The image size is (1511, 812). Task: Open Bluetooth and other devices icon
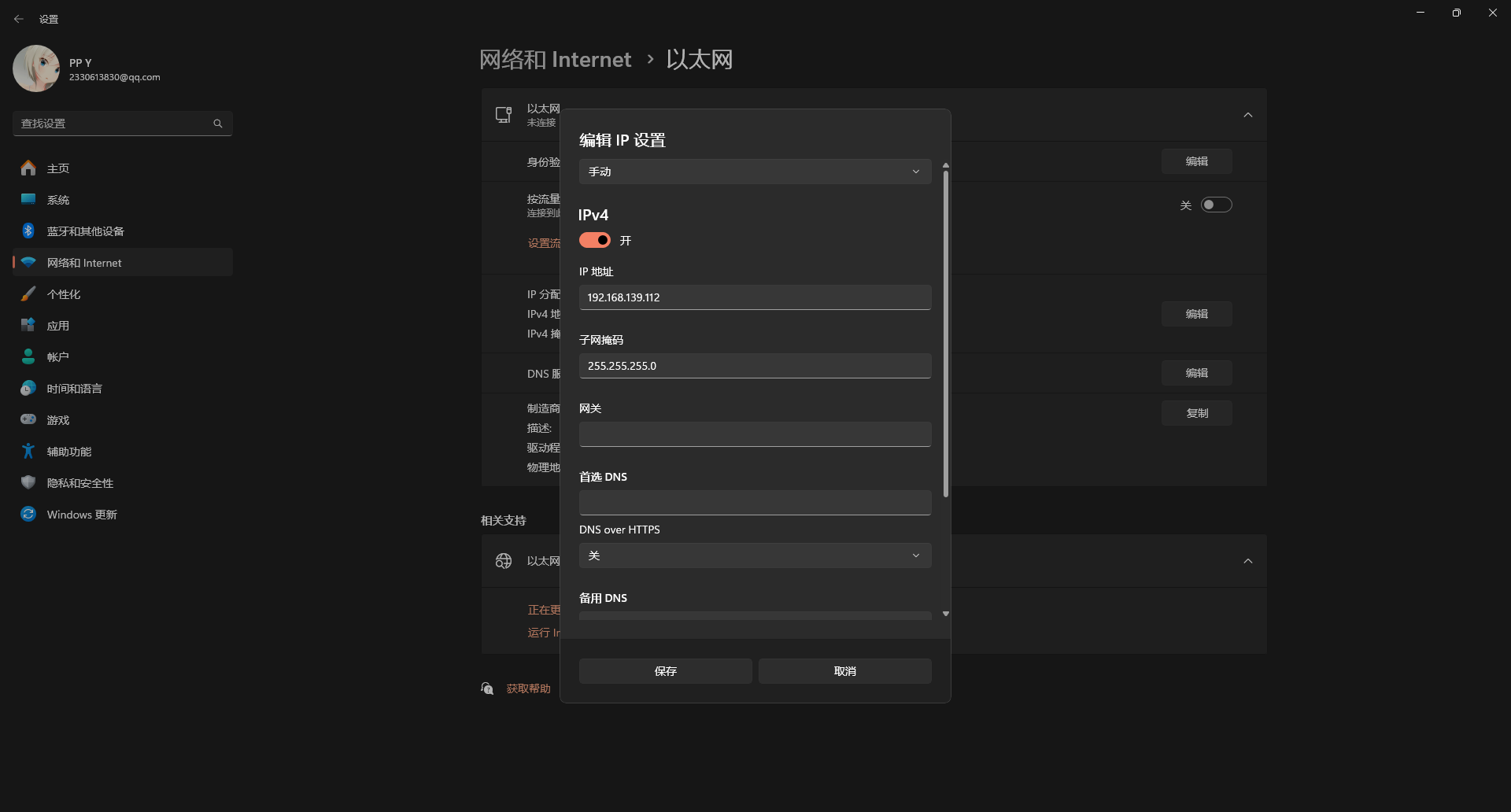coord(28,231)
